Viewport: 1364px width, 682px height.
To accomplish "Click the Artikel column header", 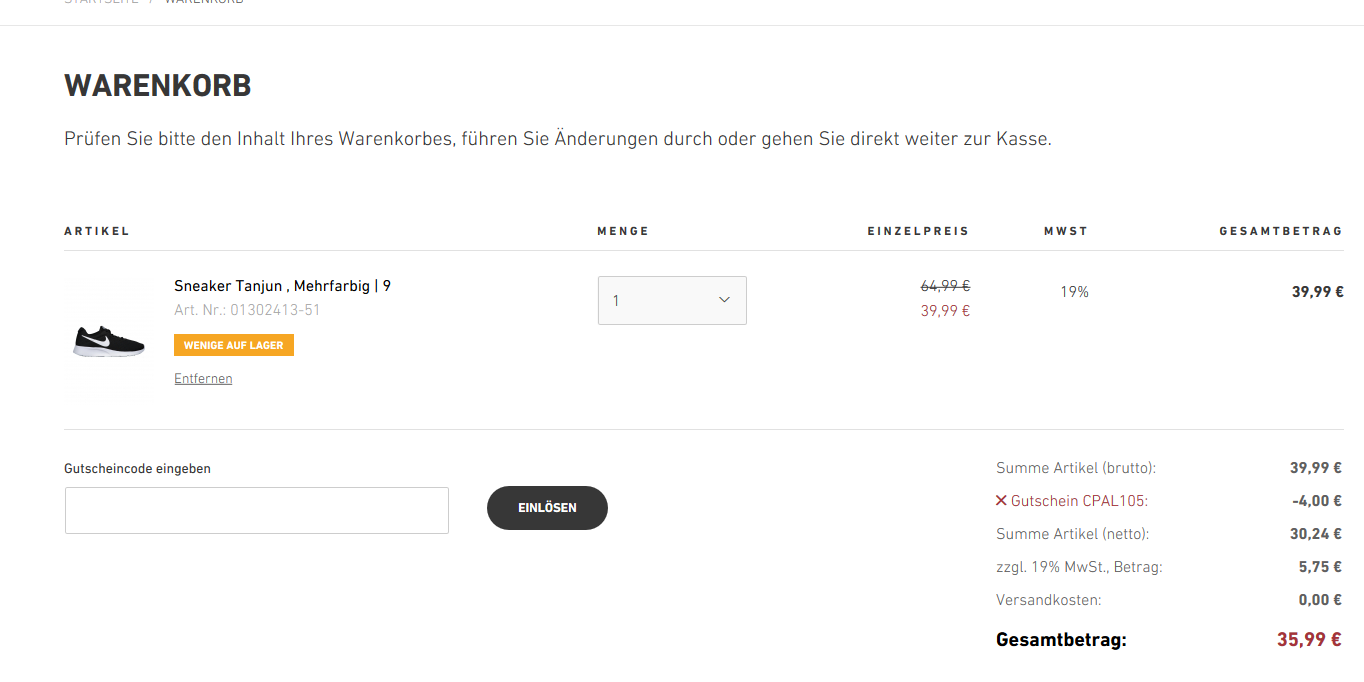I will (97, 231).
